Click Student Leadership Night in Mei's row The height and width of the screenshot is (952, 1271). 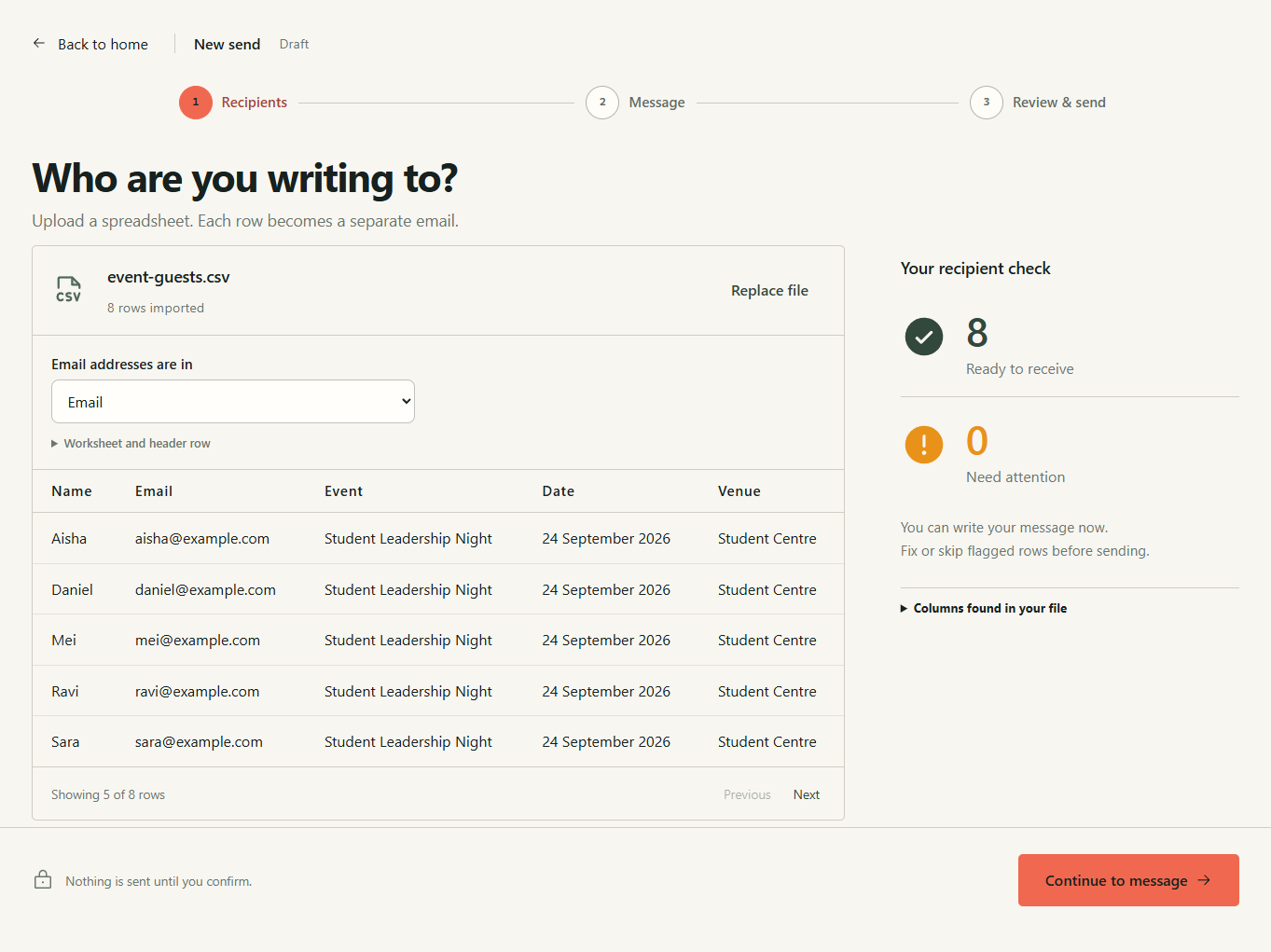pyautogui.click(x=408, y=641)
